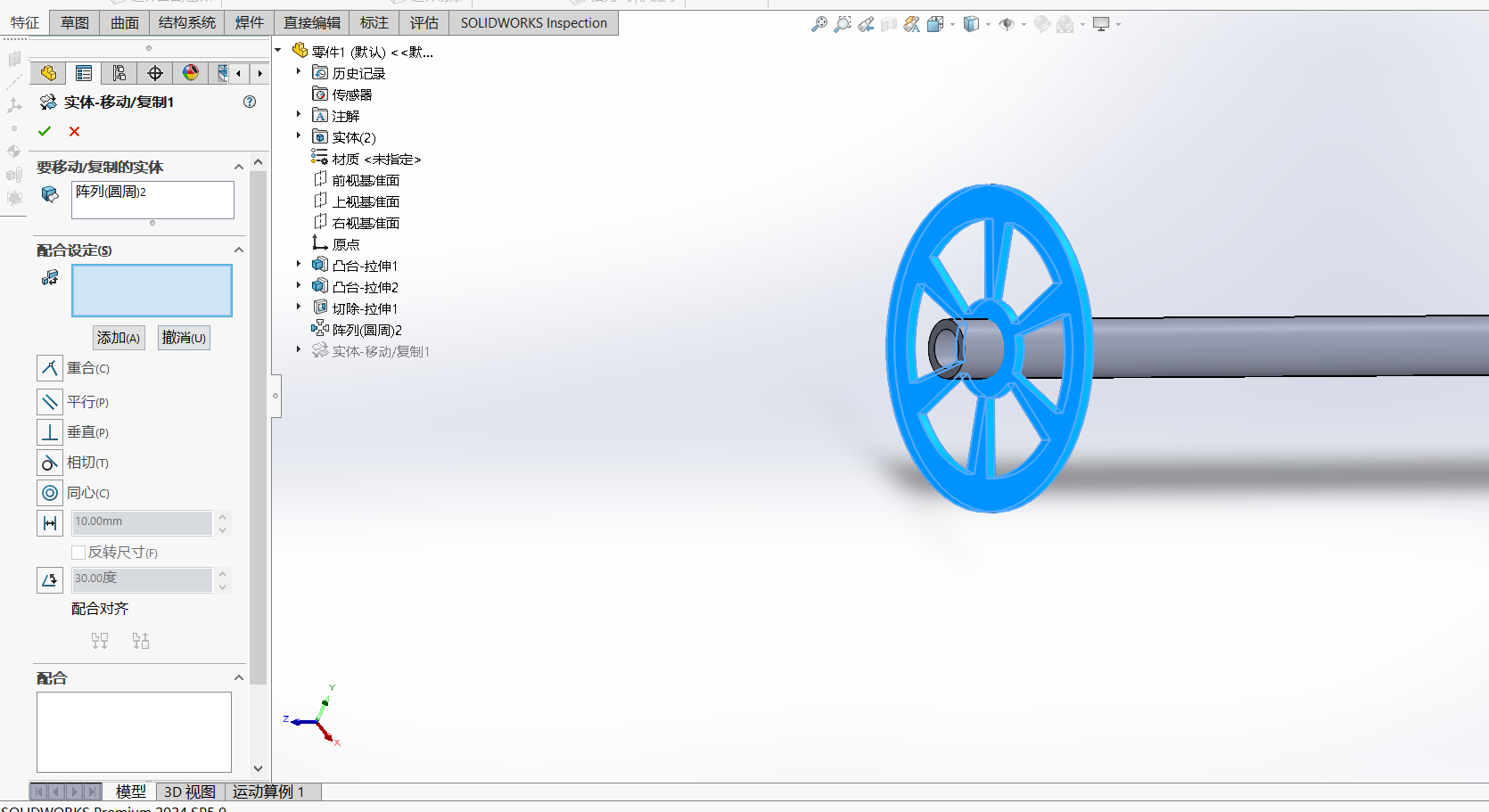Open the ConfigurationManager tab icon

pyautogui.click(x=119, y=73)
